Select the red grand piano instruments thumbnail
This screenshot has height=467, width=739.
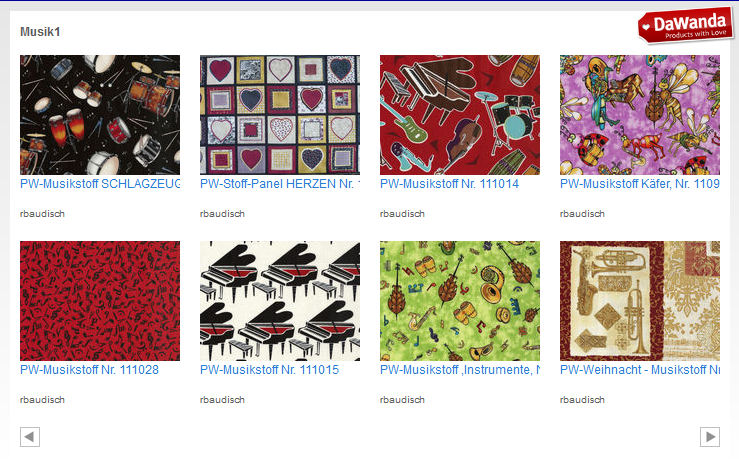coord(460,115)
